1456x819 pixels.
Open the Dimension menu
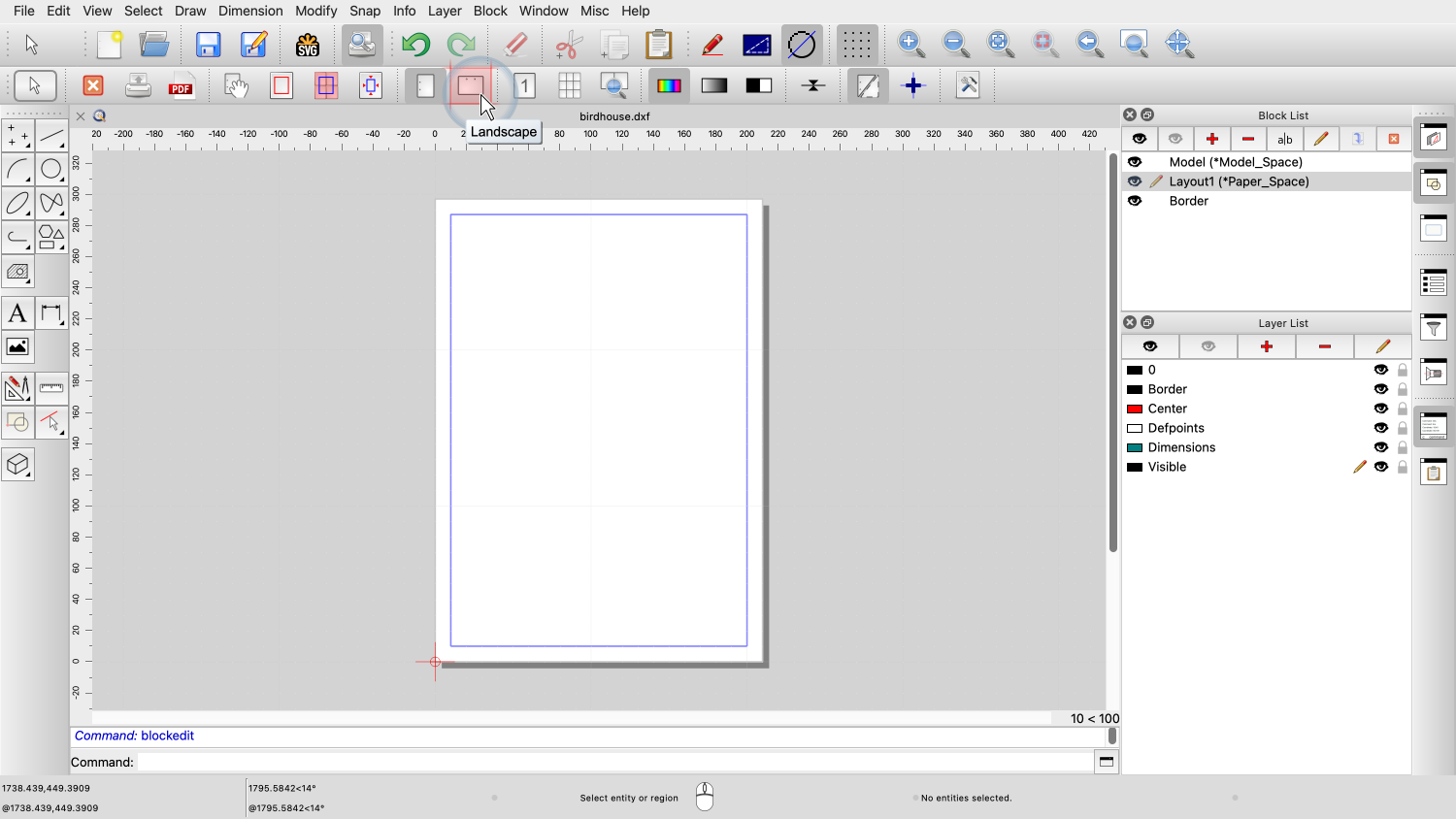(x=250, y=11)
